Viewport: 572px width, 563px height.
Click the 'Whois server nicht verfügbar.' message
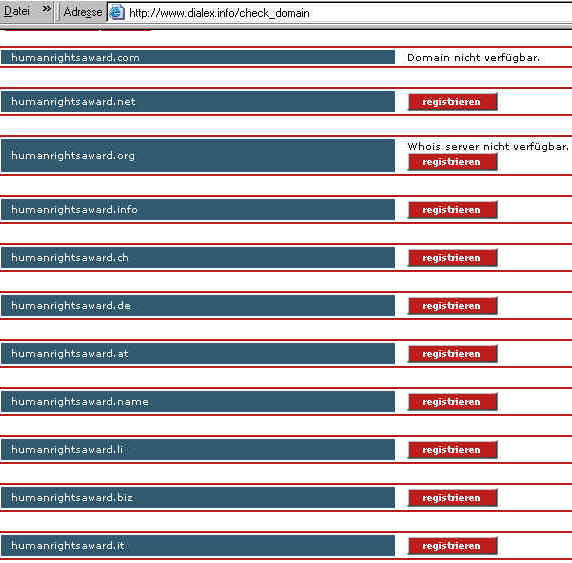pos(488,147)
